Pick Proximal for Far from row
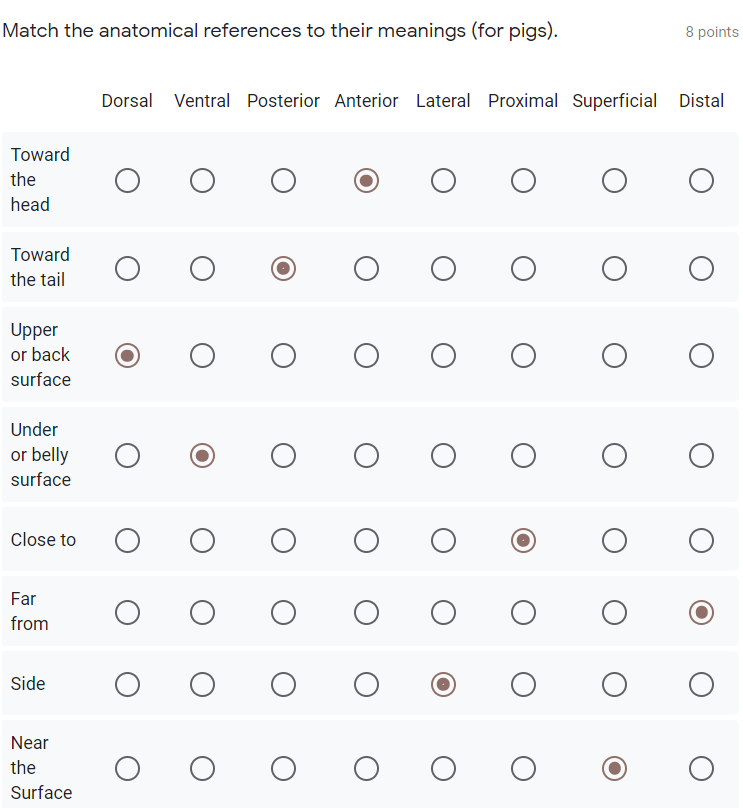Viewport: 743px width, 808px height. [523, 612]
